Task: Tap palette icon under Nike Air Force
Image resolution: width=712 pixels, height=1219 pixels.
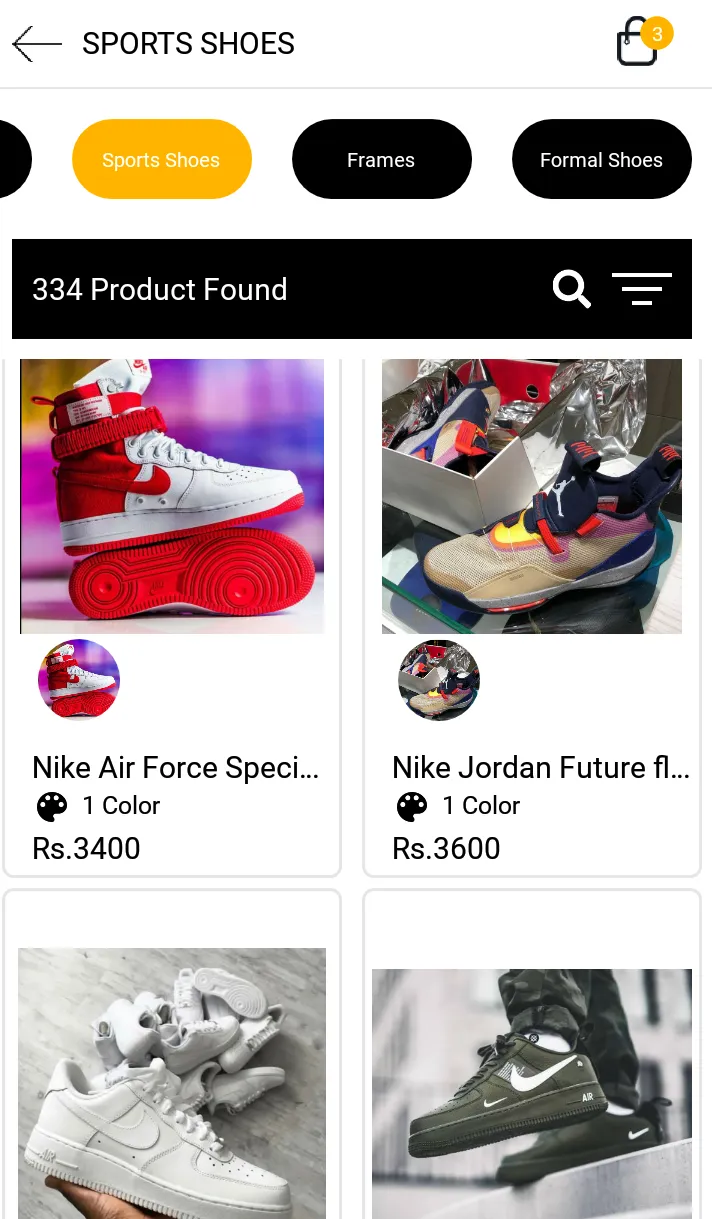Action: [52, 806]
